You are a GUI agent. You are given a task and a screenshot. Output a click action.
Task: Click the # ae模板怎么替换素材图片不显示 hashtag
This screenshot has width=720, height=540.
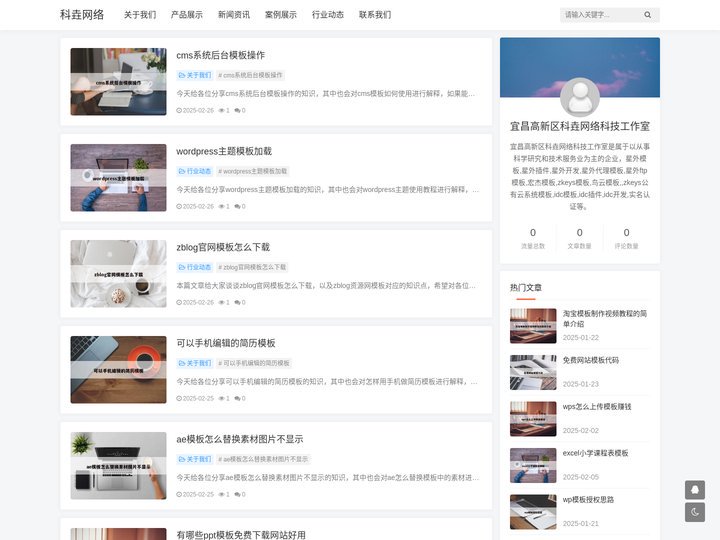(x=263, y=459)
